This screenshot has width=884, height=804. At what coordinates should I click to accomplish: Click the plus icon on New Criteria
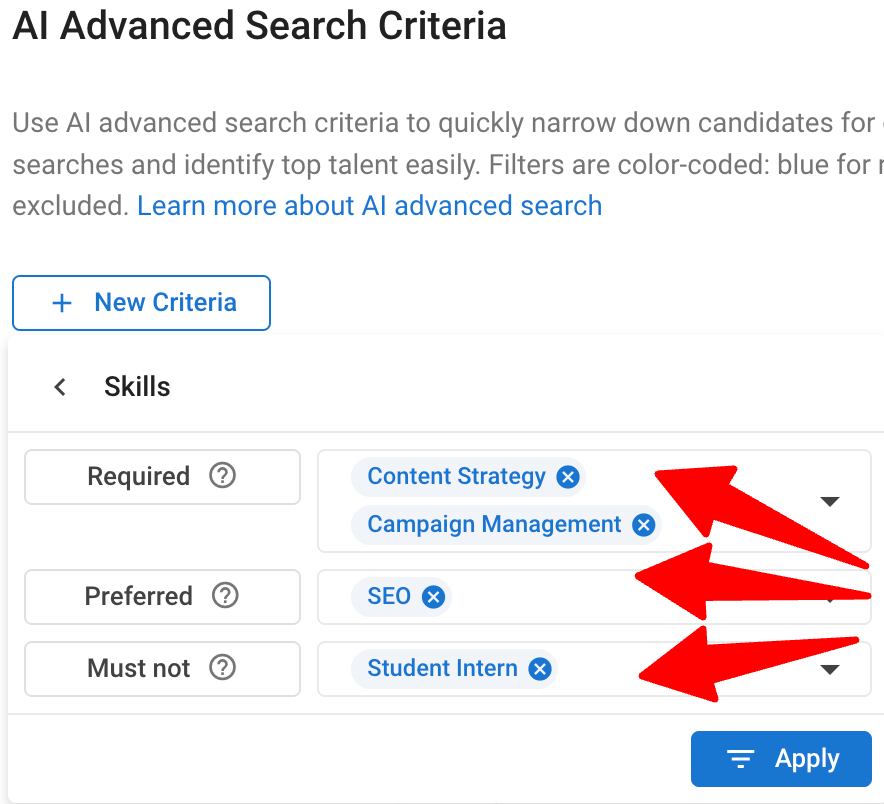pyautogui.click(x=62, y=302)
